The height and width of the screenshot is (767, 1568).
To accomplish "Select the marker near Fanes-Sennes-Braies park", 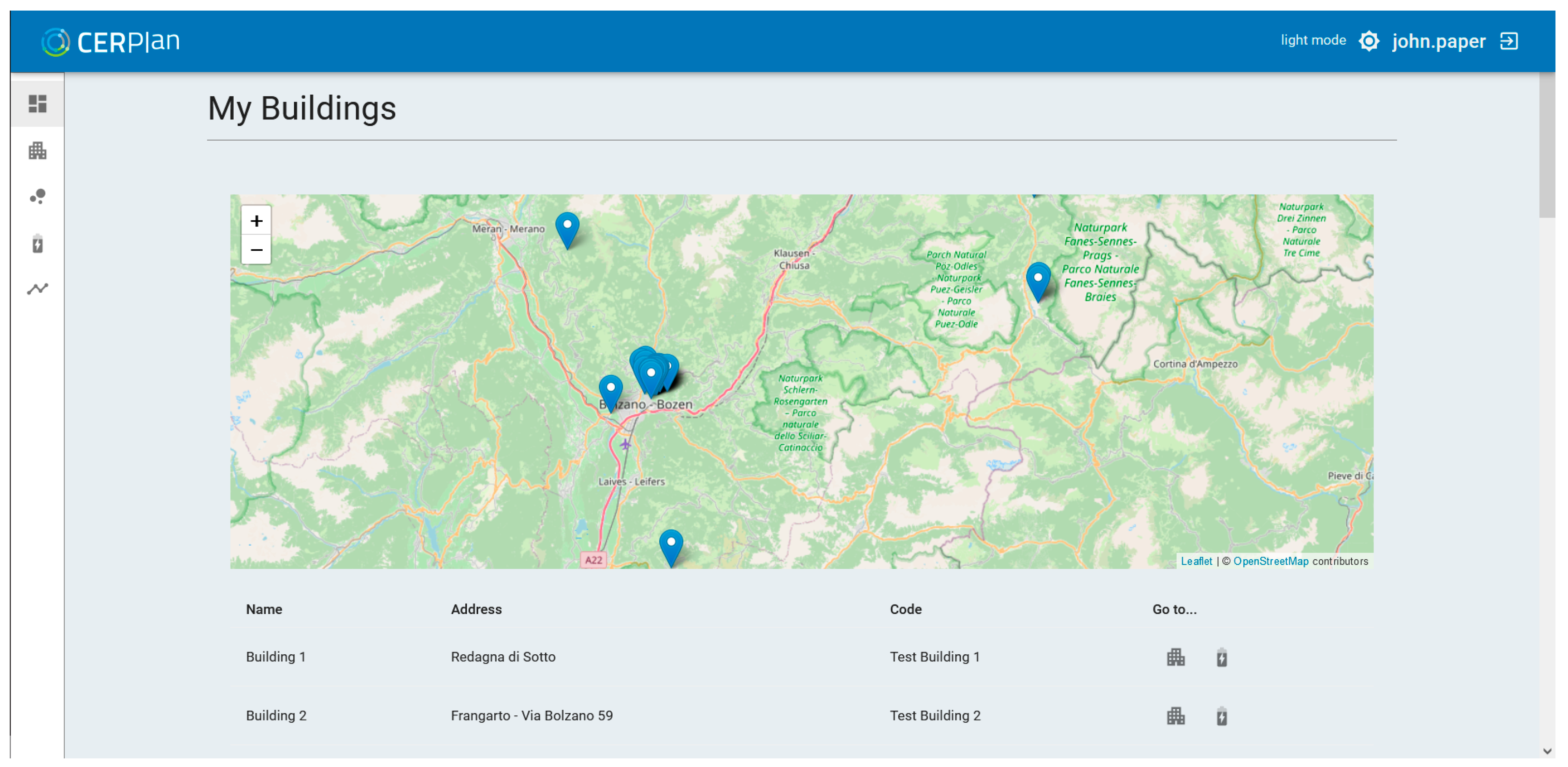I will tap(1038, 280).
